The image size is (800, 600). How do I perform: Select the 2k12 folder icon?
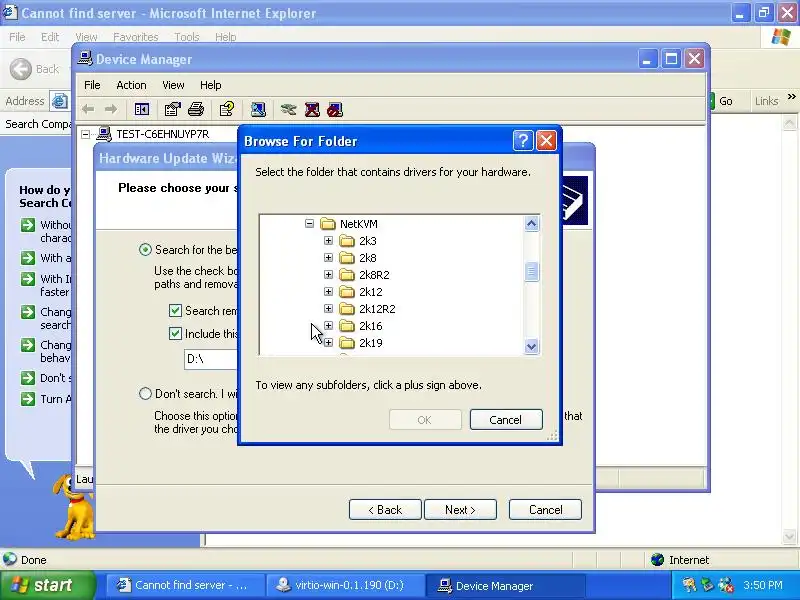[347, 292]
